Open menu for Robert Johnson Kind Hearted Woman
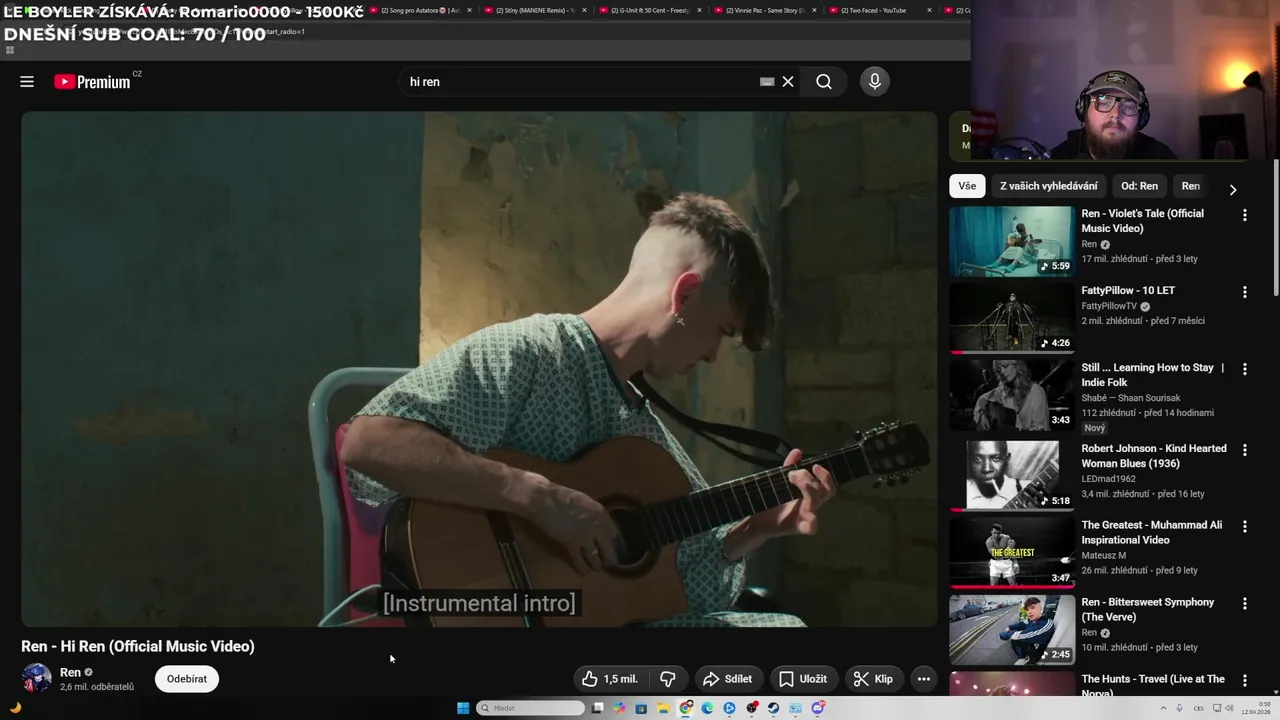 [x=1245, y=450]
